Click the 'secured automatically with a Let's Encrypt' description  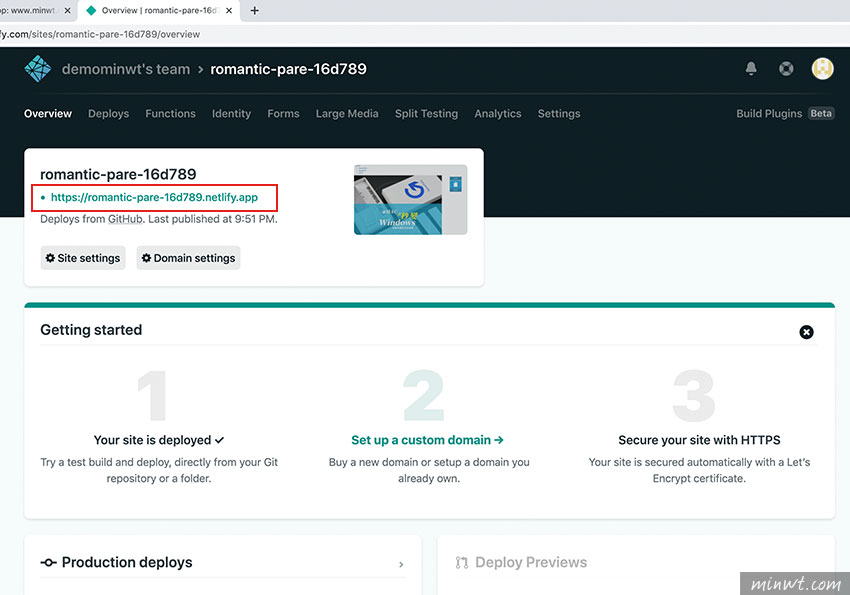tap(699, 470)
